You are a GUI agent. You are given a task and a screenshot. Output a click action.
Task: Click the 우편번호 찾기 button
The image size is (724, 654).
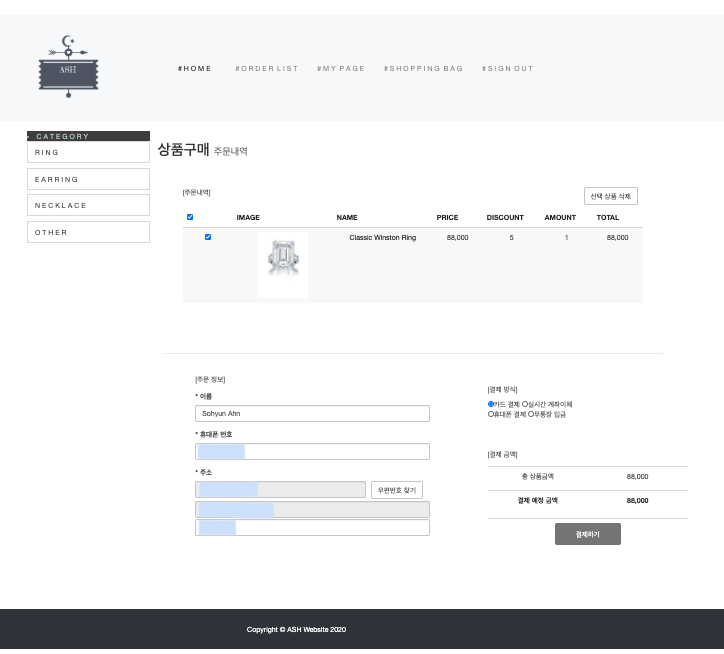coord(397,490)
